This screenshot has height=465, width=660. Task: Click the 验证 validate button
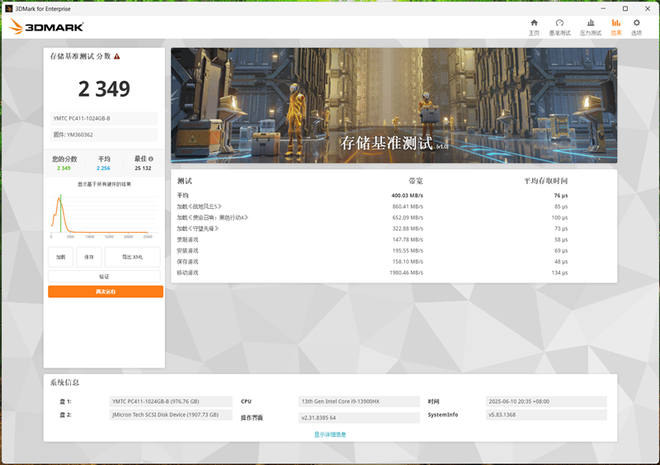pyautogui.click(x=104, y=275)
